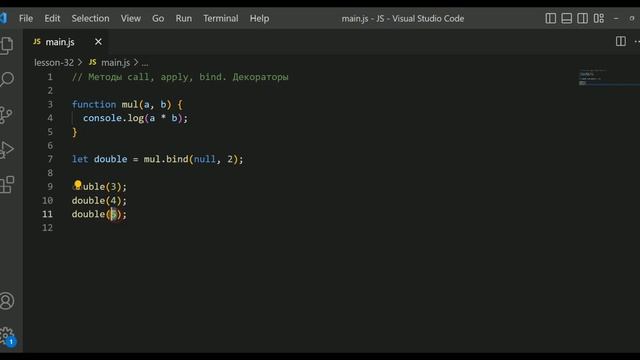This screenshot has height=360, width=640.
Task: Open the Help menu
Action: [x=259, y=18]
